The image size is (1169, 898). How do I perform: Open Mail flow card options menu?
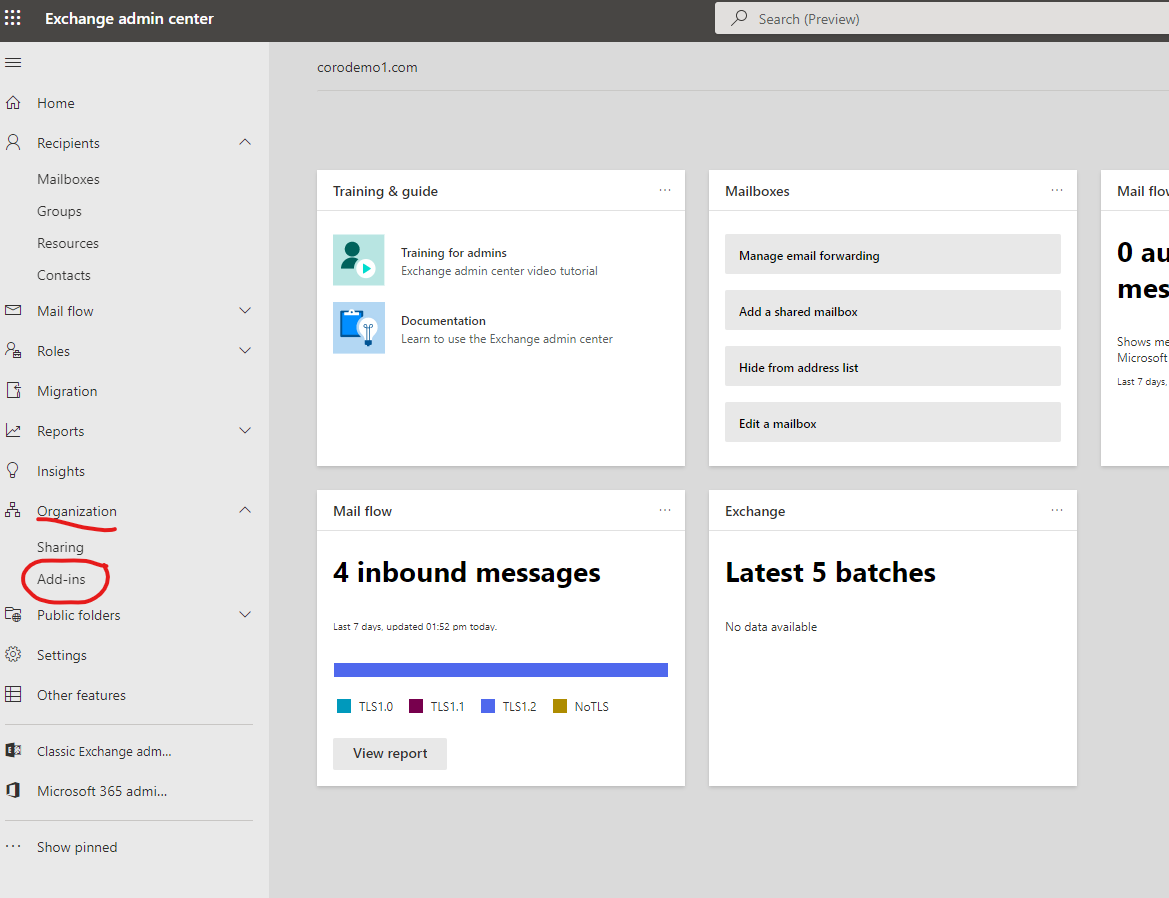[x=665, y=510]
